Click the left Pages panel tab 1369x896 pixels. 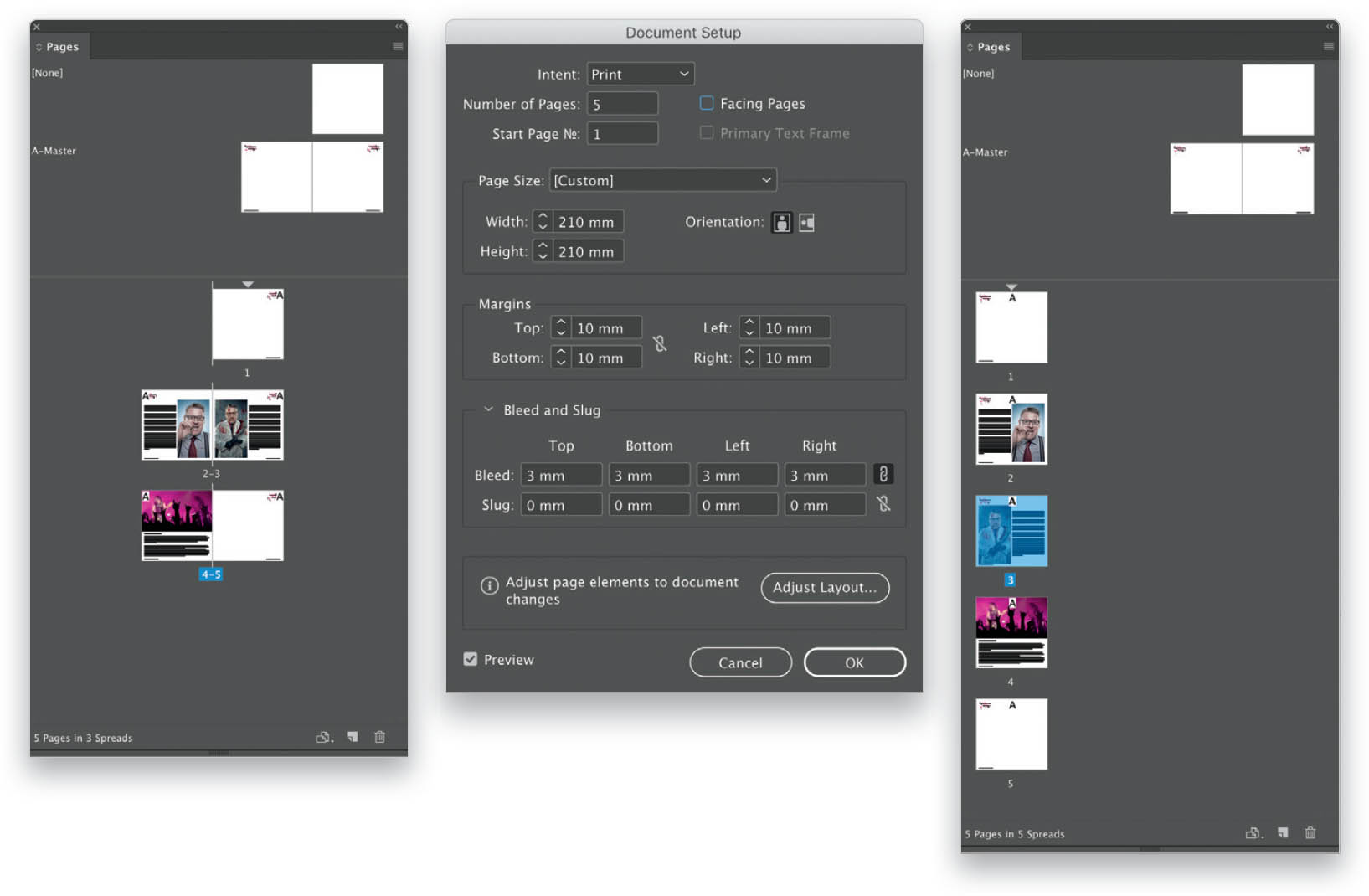coord(59,47)
